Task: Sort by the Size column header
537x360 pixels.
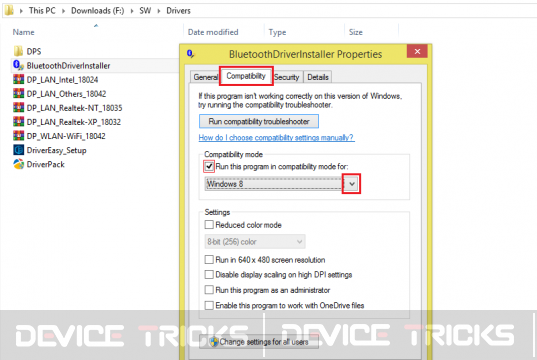Action: point(355,32)
